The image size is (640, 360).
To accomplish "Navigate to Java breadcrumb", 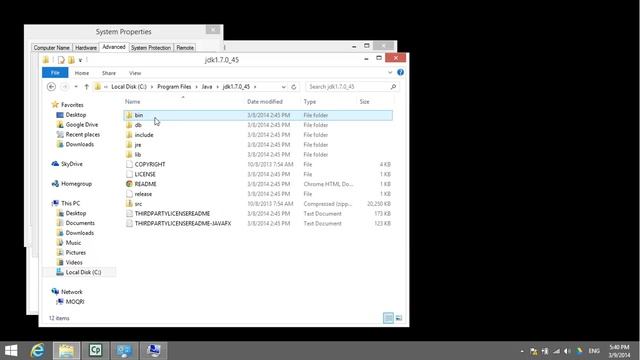I will [207, 87].
